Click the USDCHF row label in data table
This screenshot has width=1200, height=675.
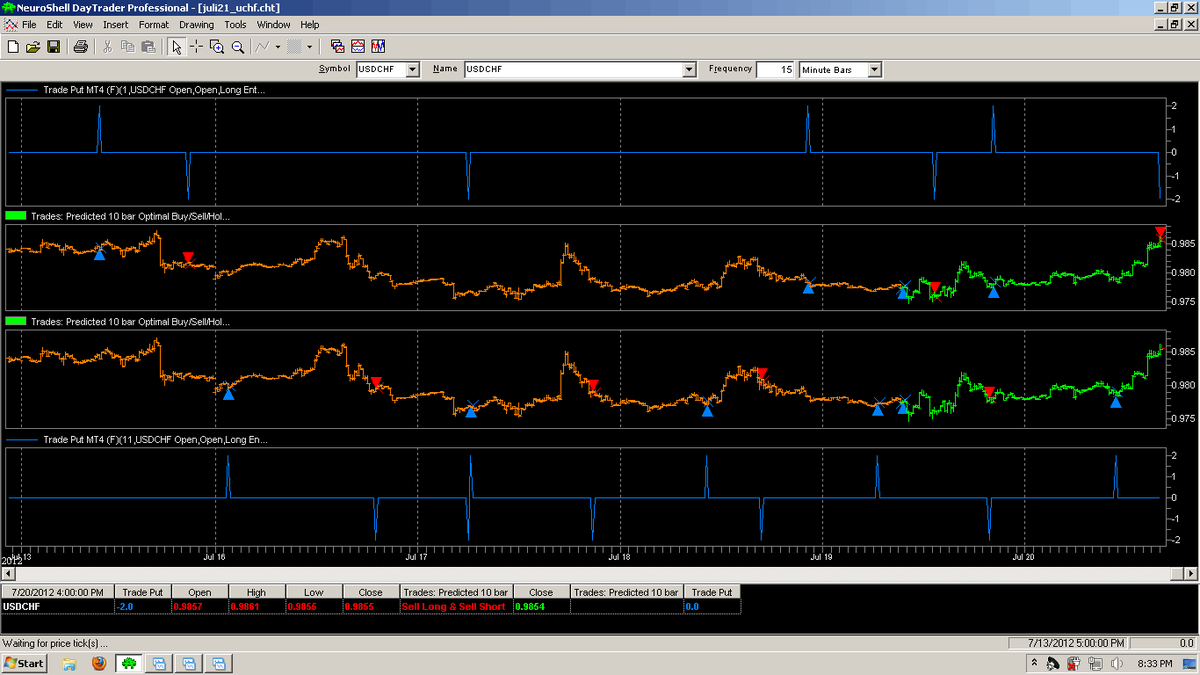(58, 606)
